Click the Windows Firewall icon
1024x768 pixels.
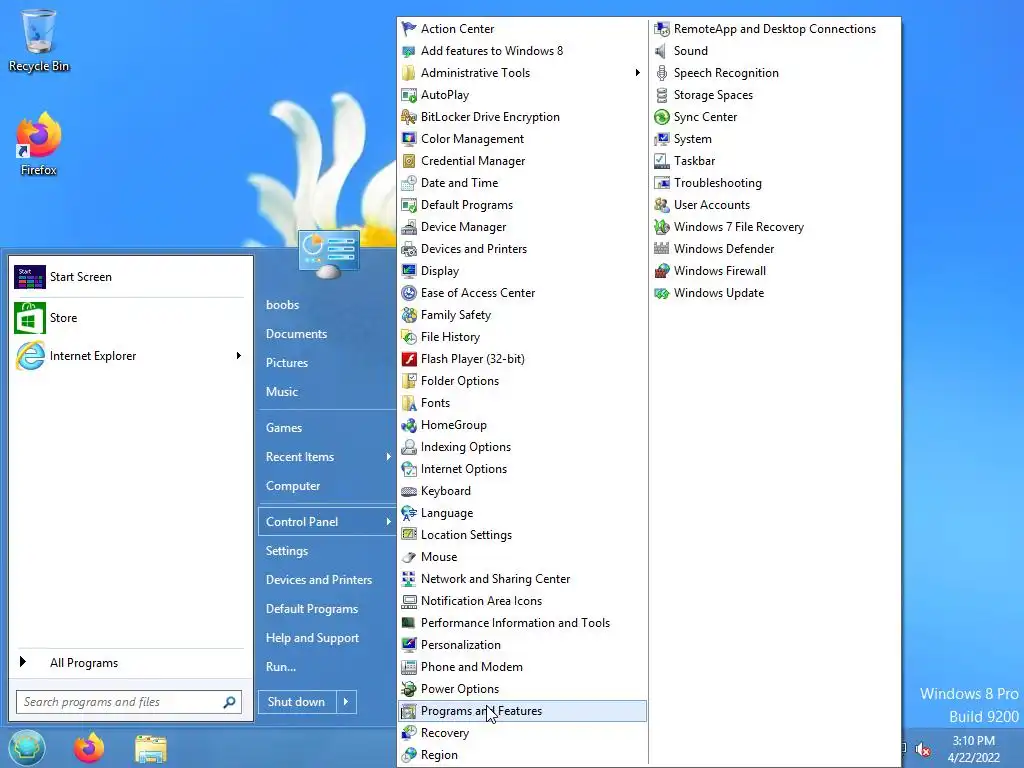[662, 271]
